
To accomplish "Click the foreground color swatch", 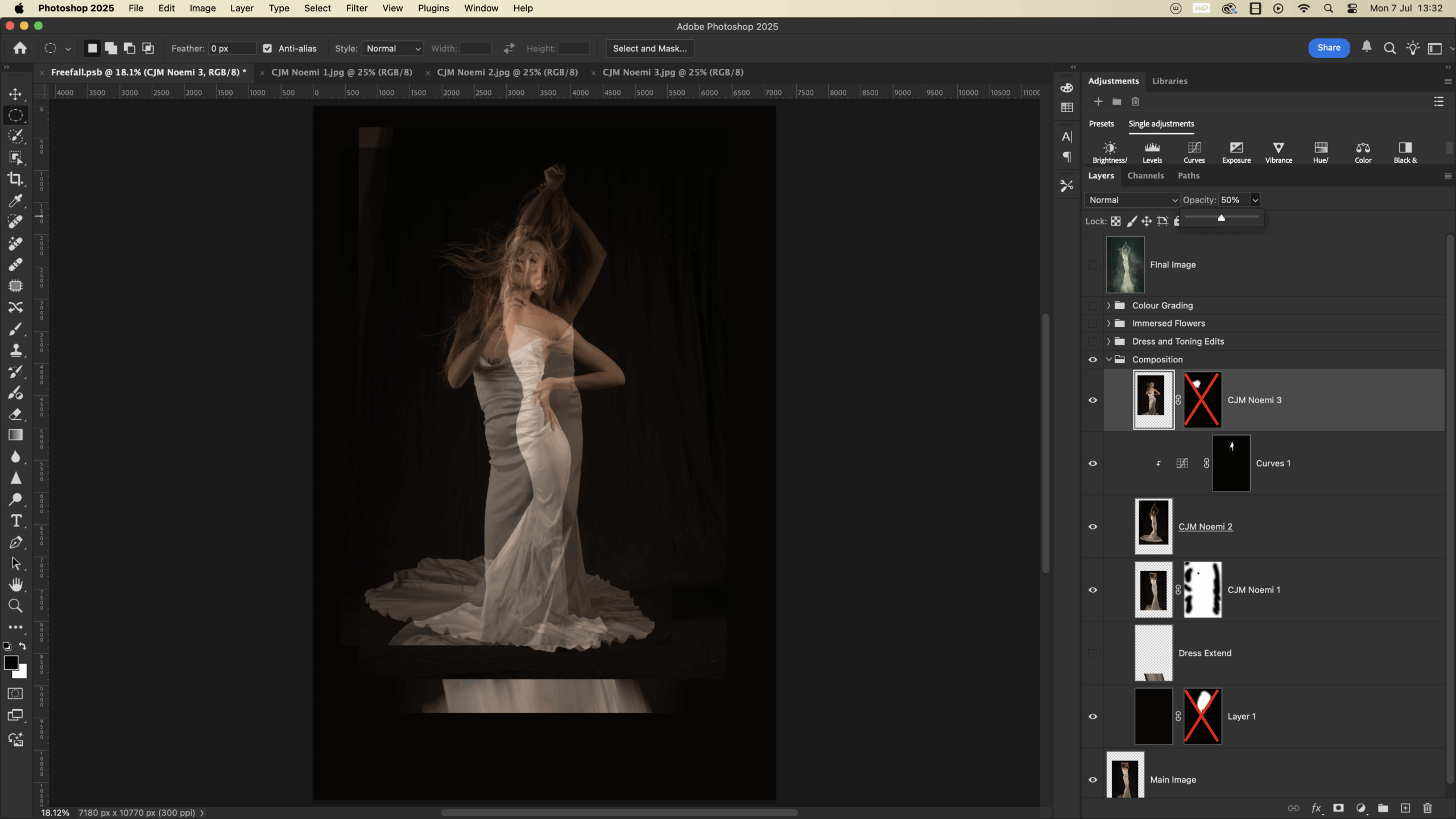I will point(10,663).
